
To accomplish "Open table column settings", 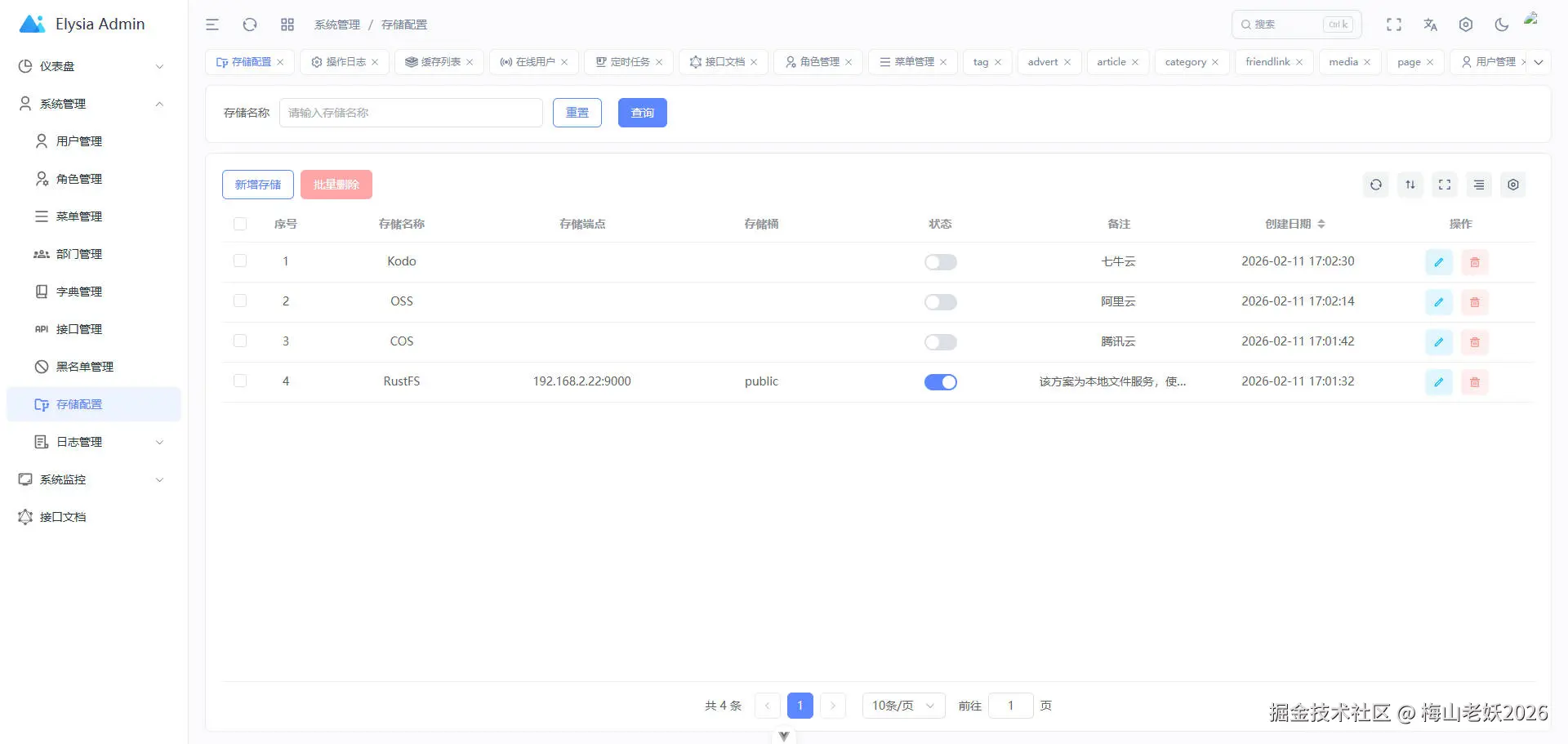I will pos(1513,185).
